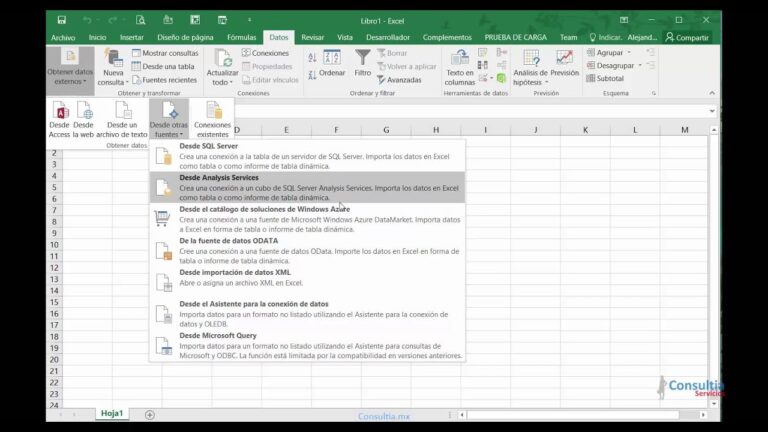The width and height of the screenshot is (768, 432).
Task: Click Fuentes recientes
Action: point(165,80)
